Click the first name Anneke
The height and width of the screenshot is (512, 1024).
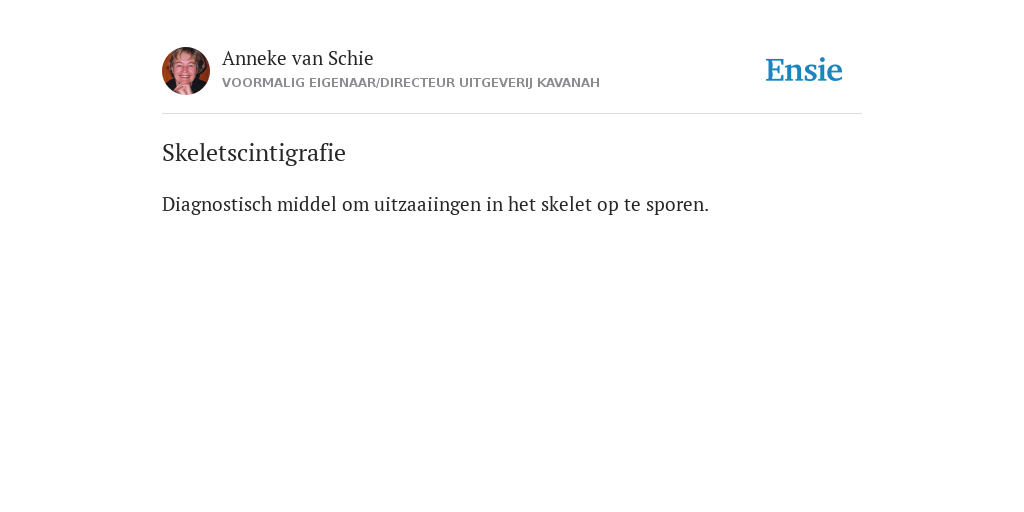(254, 58)
